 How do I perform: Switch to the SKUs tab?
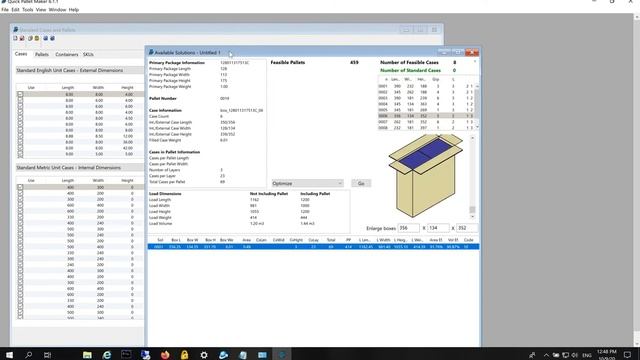pyautogui.click(x=88, y=54)
